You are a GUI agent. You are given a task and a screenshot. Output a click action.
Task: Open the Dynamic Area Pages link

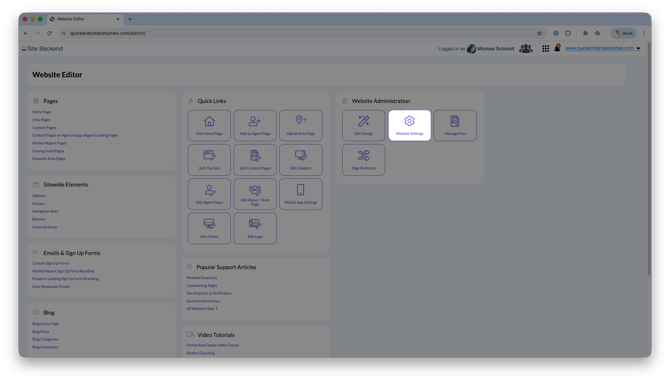(x=49, y=159)
